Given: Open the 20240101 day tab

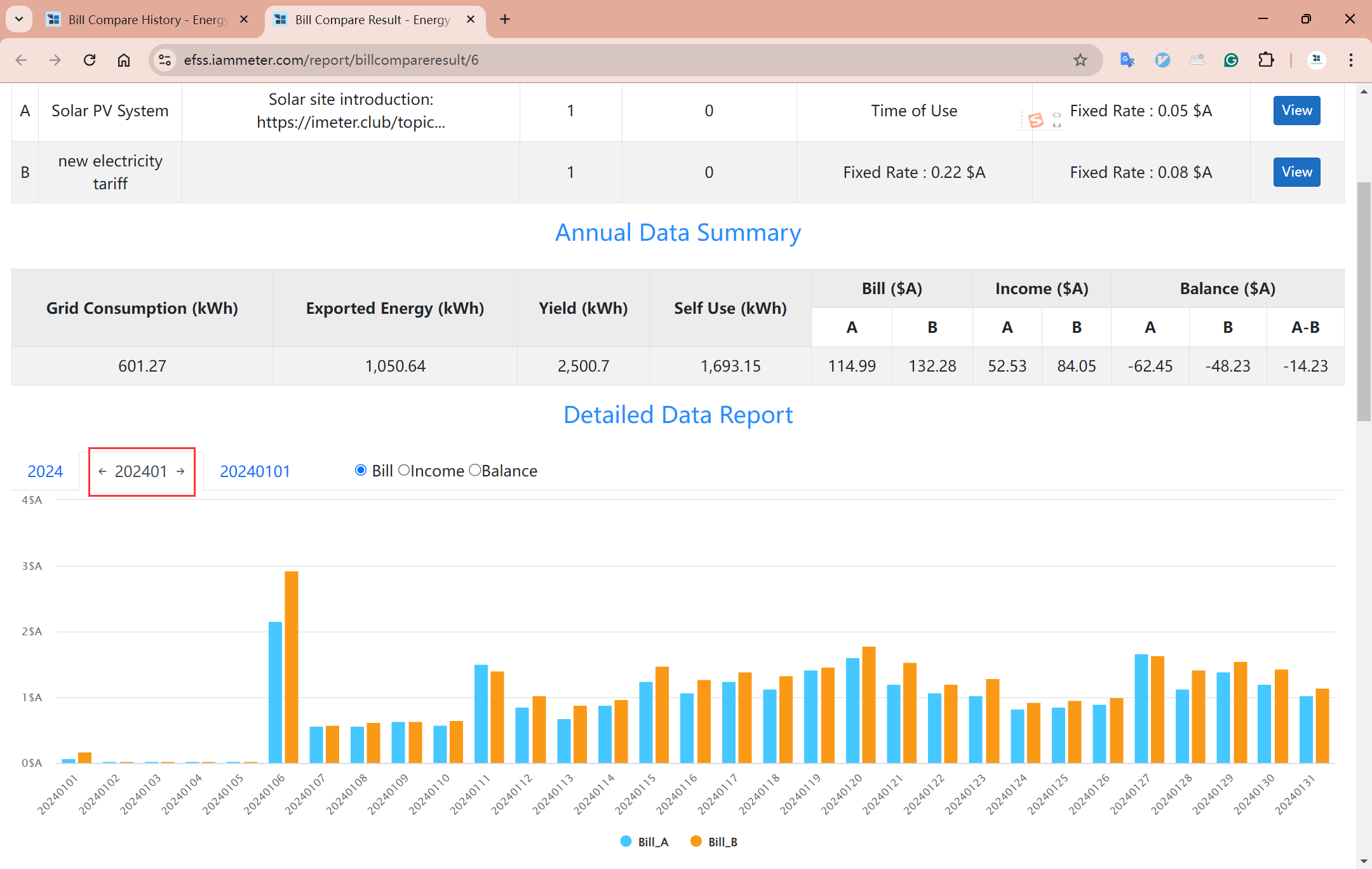Looking at the screenshot, I should pos(255,471).
